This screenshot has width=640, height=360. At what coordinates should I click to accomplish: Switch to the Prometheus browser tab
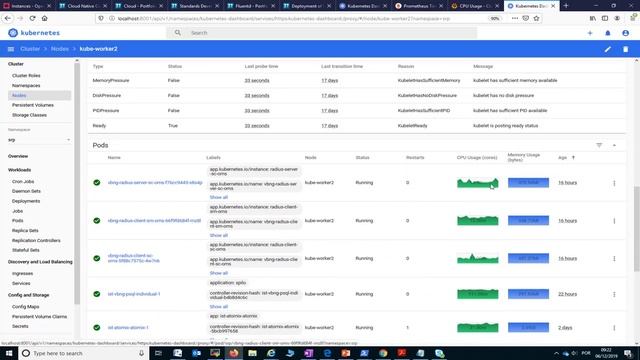coord(419,6)
